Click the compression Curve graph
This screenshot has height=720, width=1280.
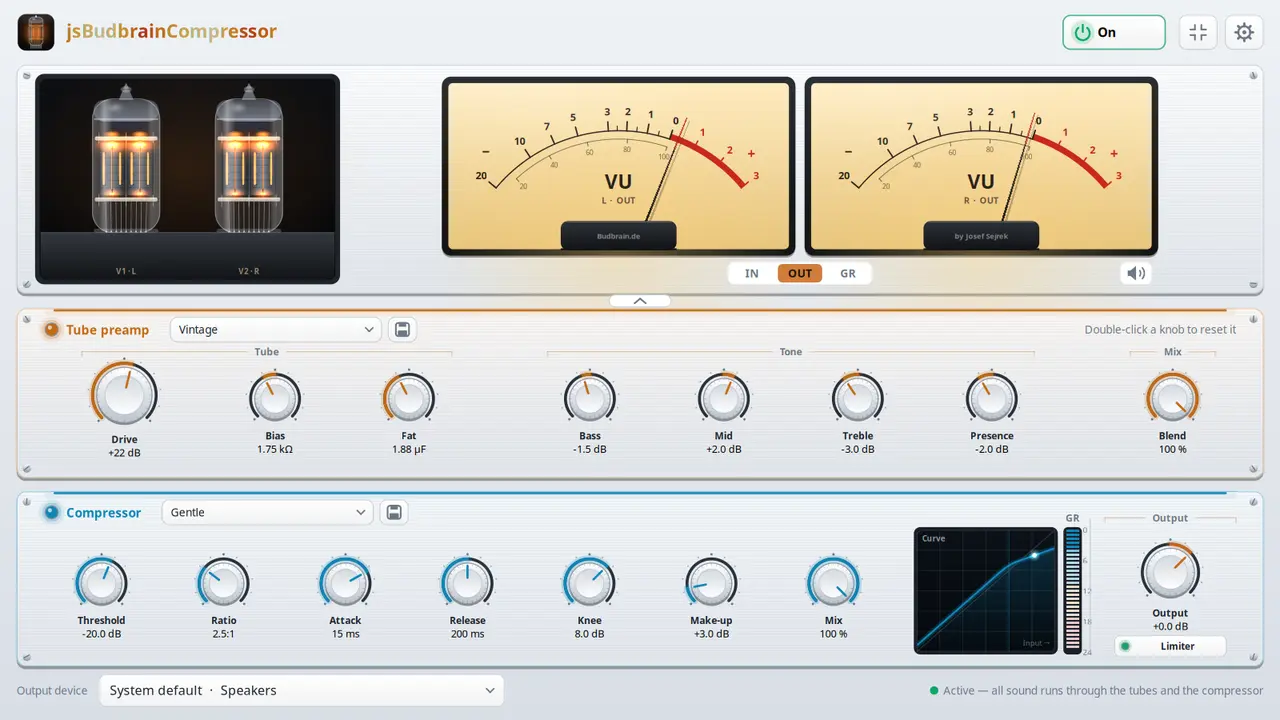[x=986, y=590]
